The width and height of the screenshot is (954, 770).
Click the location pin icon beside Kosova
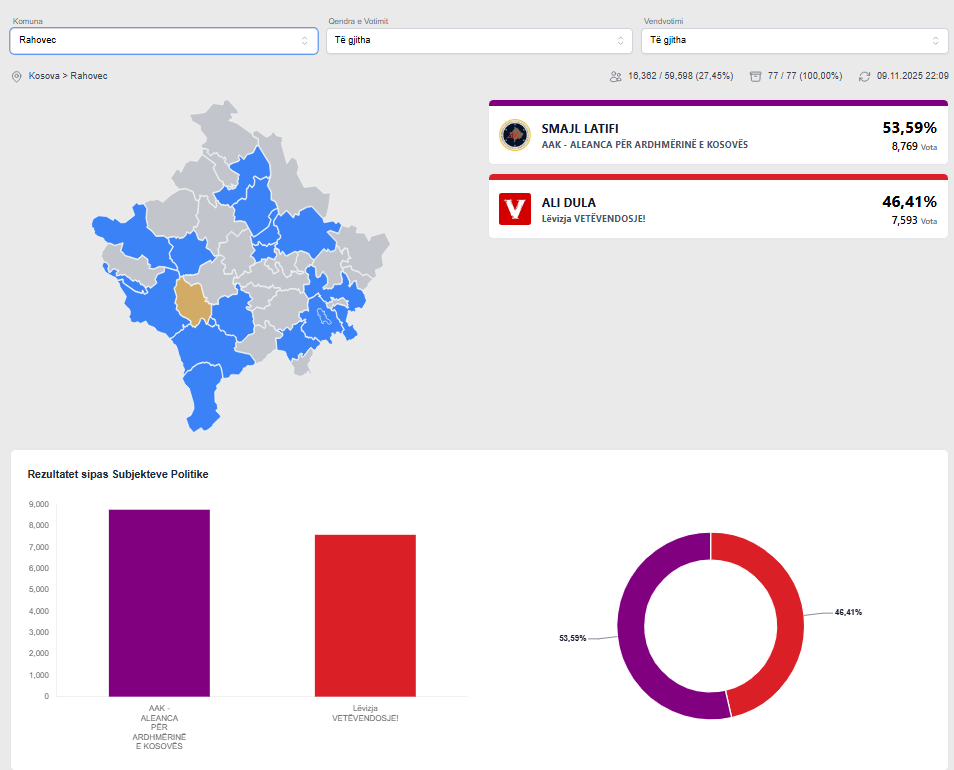click(16, 76)
